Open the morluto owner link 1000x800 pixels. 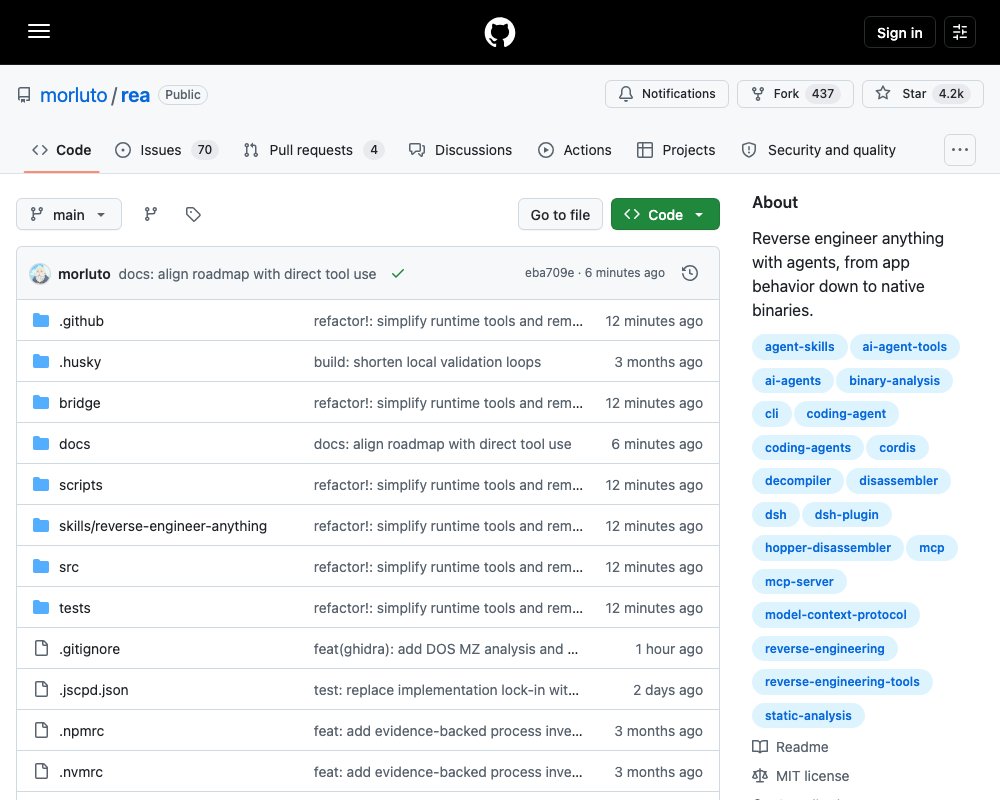(x=73, y=95)
